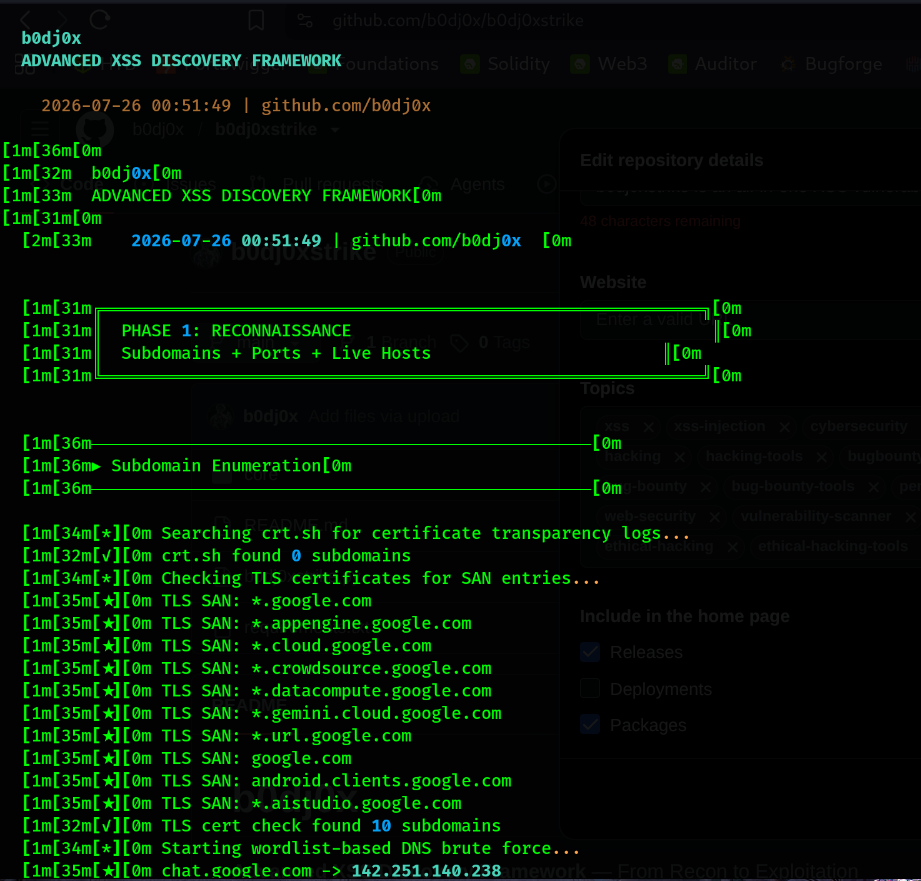Screen dimensions: 921x881
Task: Open the Bugforge bookmark
Action: click(x=831, y=64)
